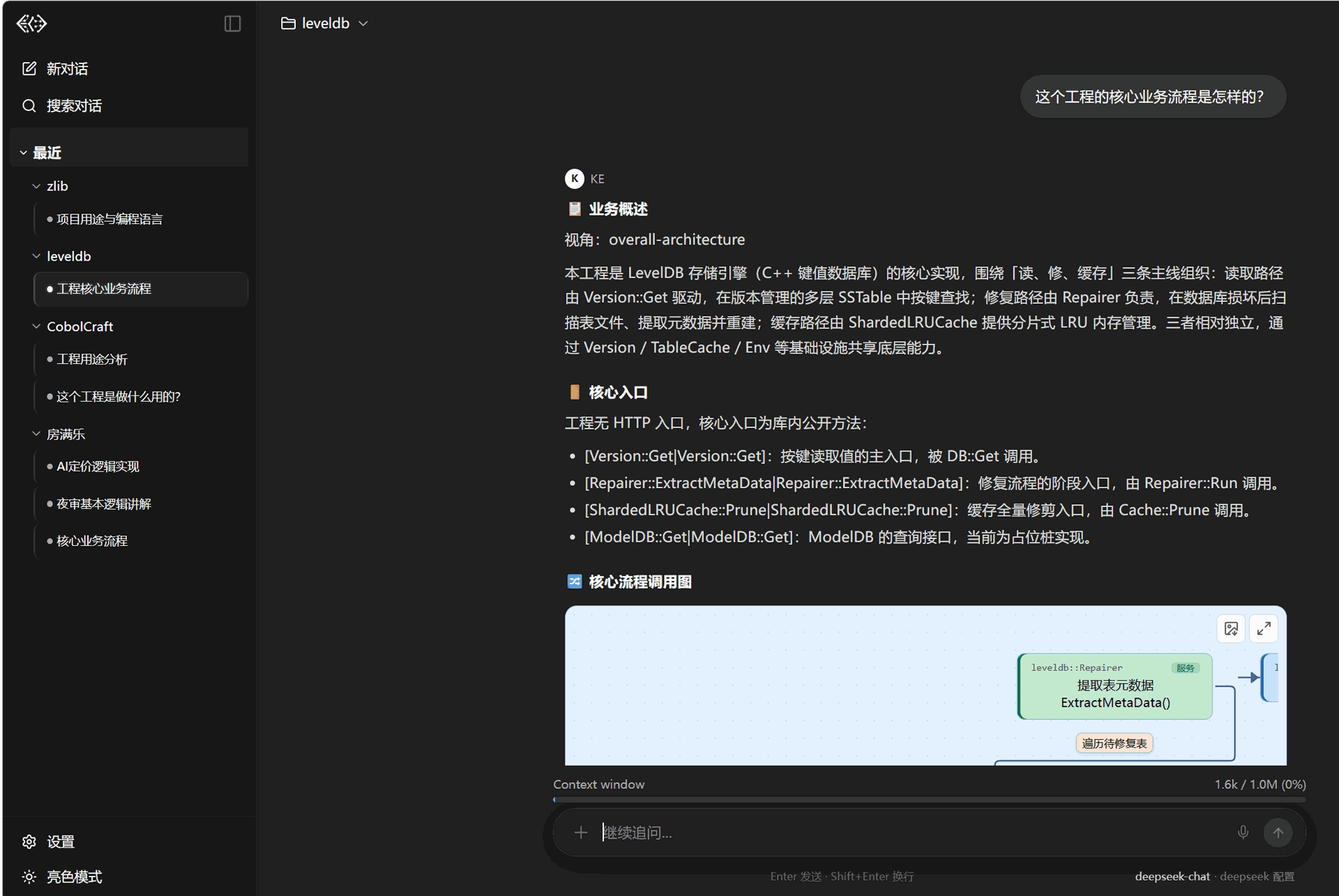The image size is (1339, 896).
Task: Click the [Version::Get|Version::Get] reference
Action: pos(675,456)
